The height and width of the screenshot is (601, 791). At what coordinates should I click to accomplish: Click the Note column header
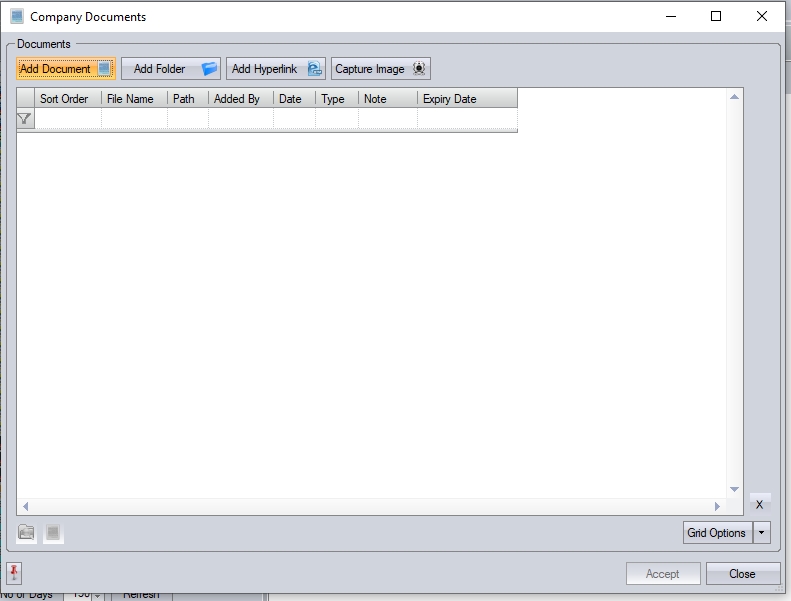point(388,98)
